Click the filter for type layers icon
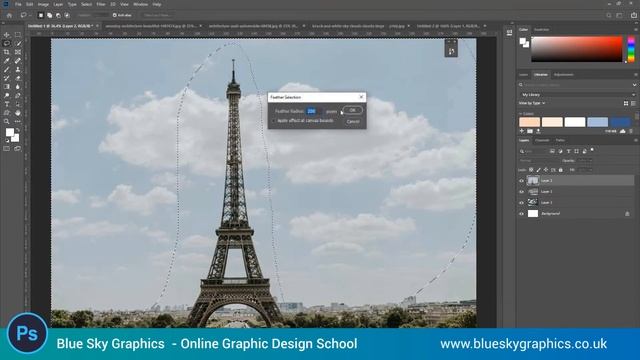This screenshot has height=360, width=640. coord(568,151)
